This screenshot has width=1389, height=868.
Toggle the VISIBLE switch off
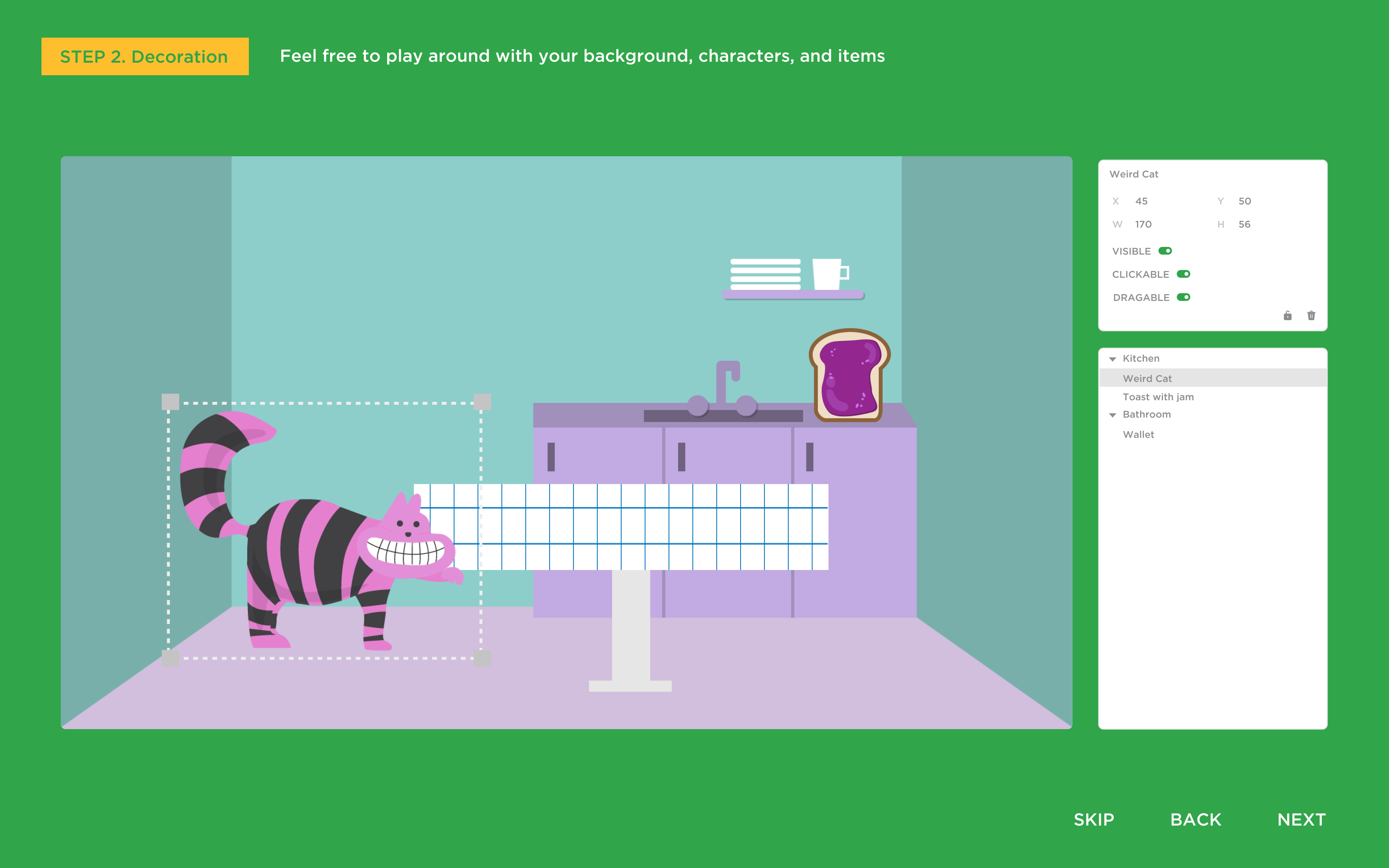pyautogui.click(x=1165, y=251)
